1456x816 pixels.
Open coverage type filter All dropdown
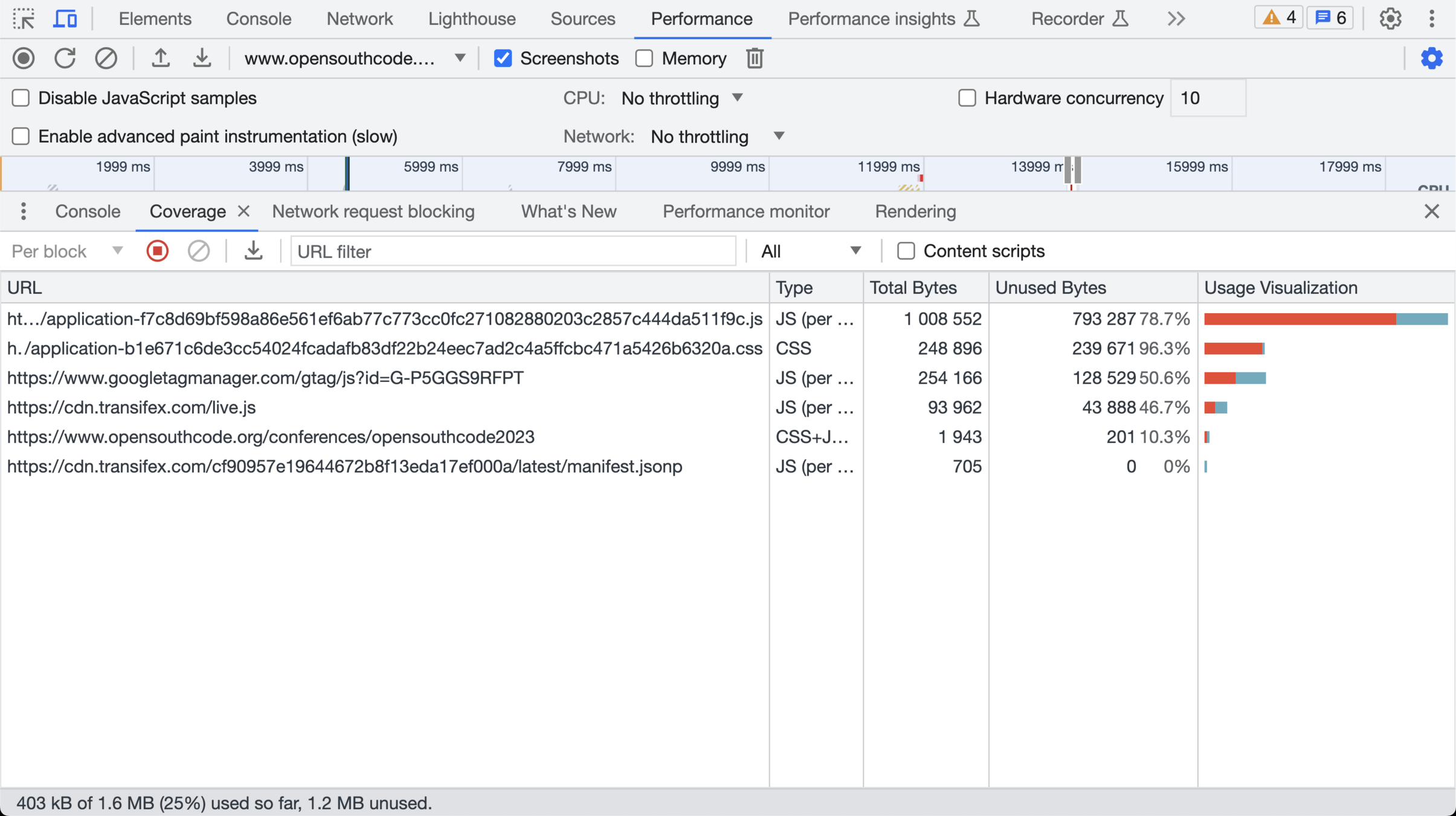[810, 251]
